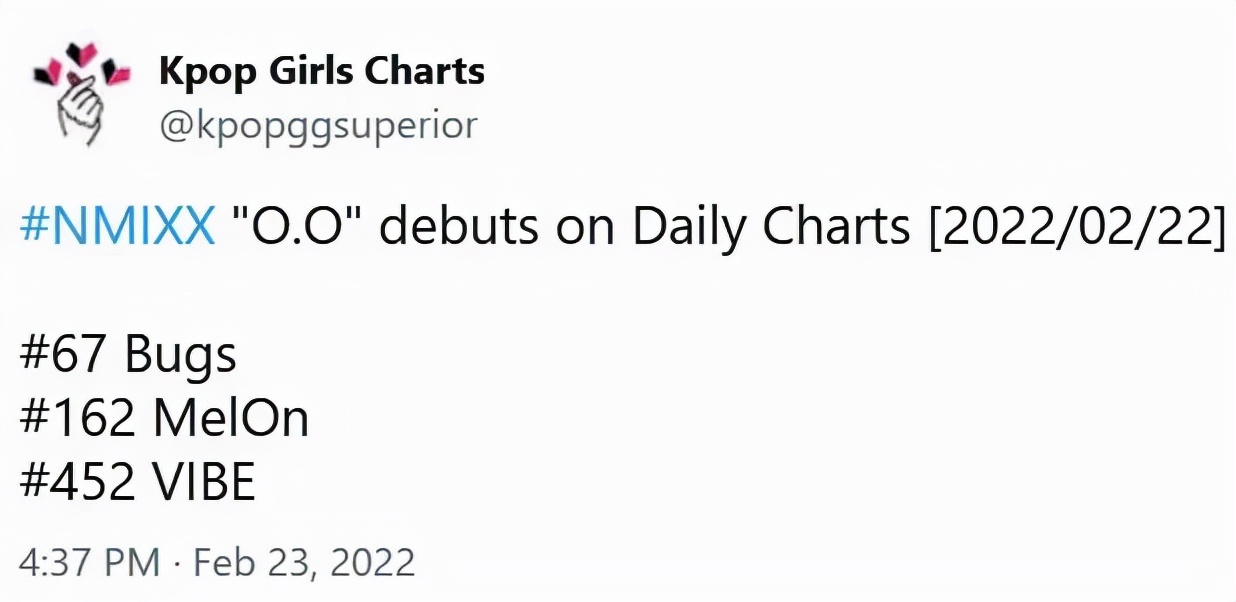The width and height of the screenshot is (1236, 602).
Task: Open the Feb 23, 2022 tweet date
Action: point(304,562)
